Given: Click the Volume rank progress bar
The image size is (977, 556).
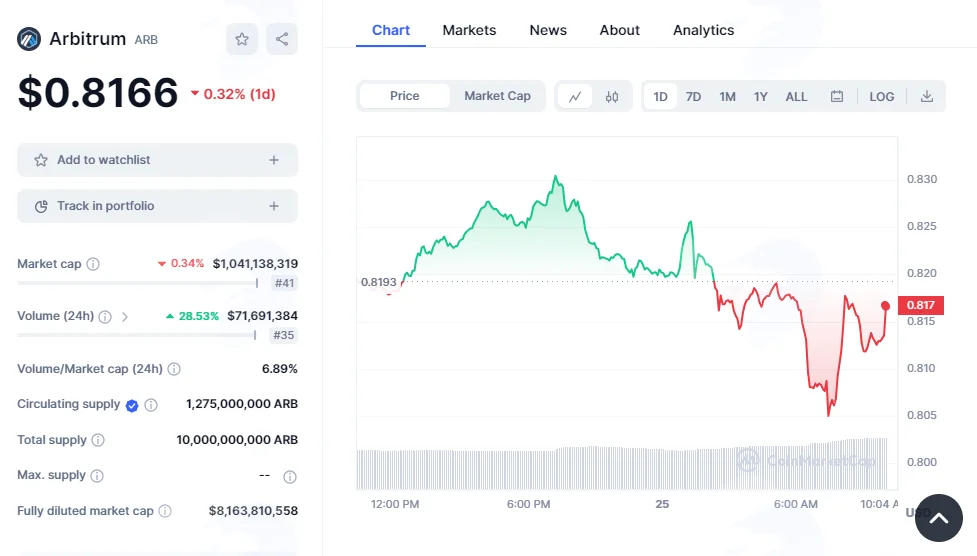Looking at the screenshot, I should point(136,335).
